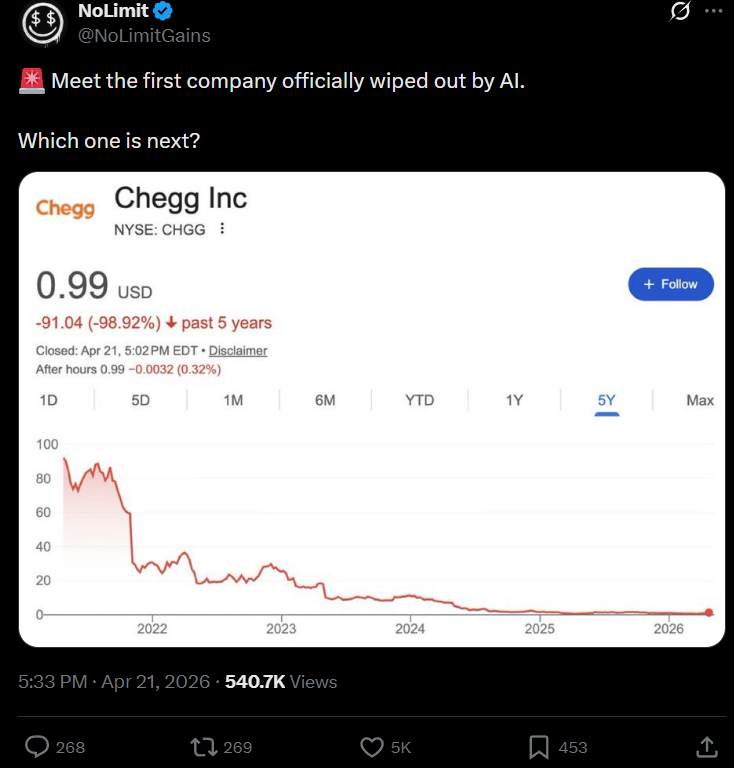Repost using the retweet icon
Screen dimensions: 734x768
203,746
